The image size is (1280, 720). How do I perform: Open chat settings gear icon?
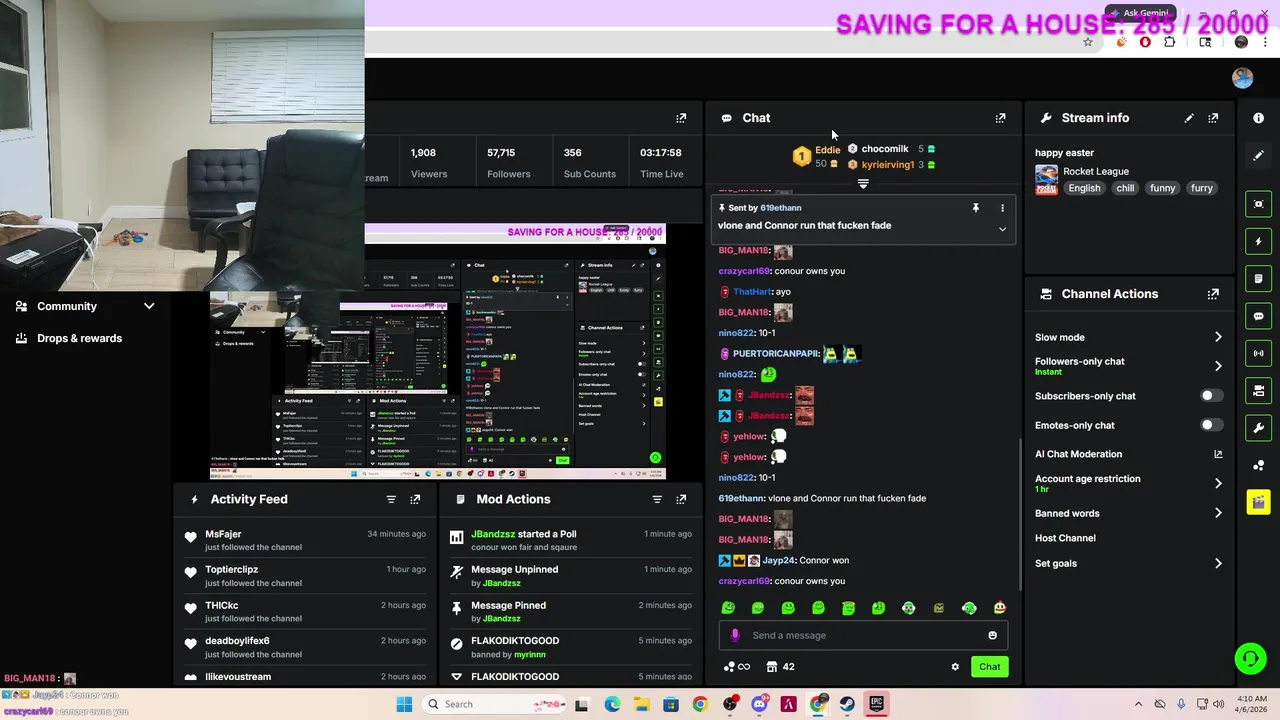(955, 667)
